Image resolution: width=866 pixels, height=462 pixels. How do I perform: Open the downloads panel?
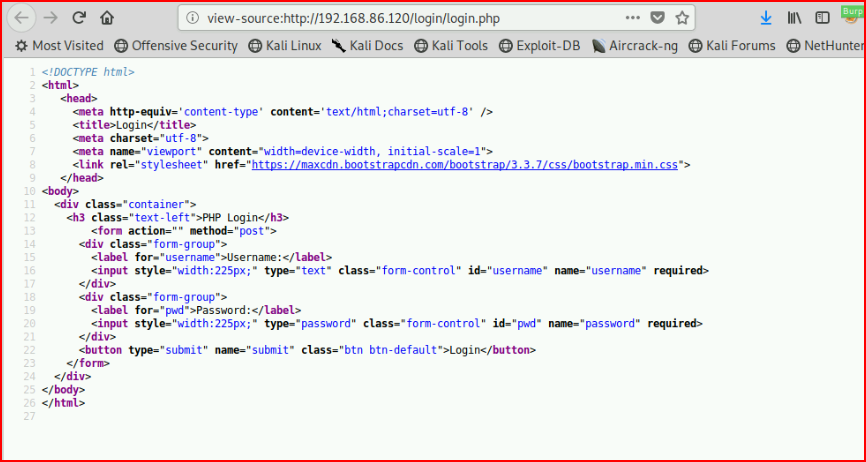[765, 18]
